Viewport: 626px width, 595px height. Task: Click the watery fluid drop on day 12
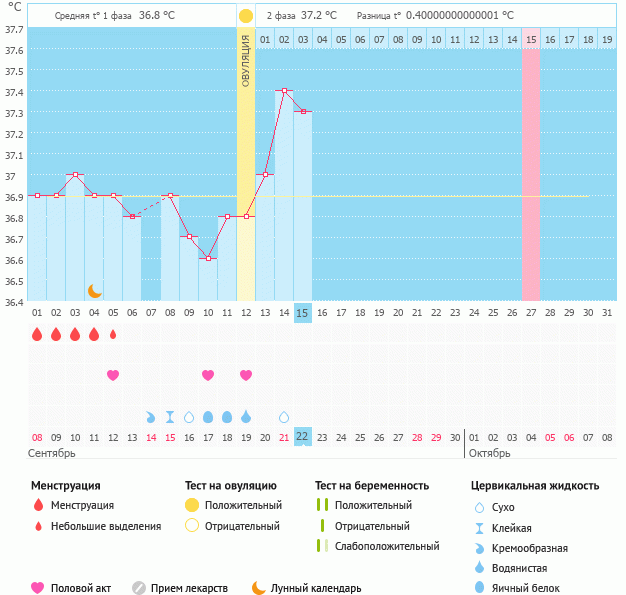pyautogui.click(x=246, y=416)
